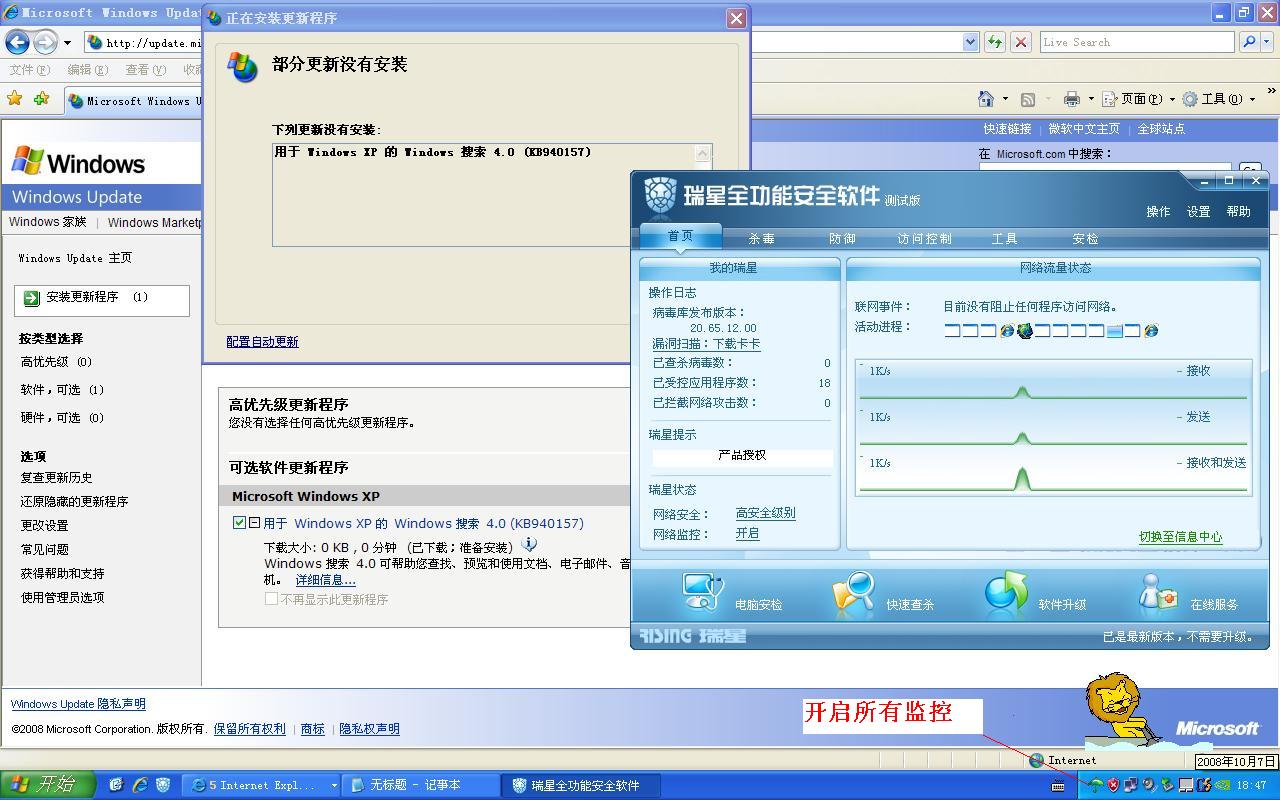Click the Windows Update 隐私声明 link
This screenshot has height=800, width=1280.
point(78,704)
